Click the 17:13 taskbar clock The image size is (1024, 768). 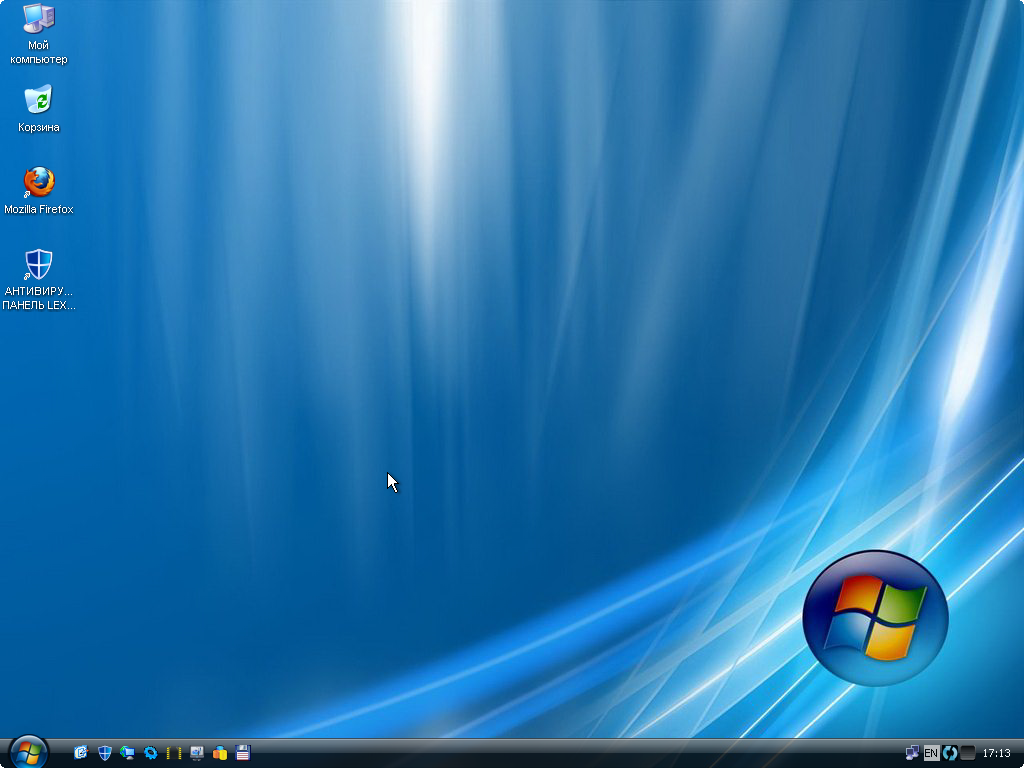pyautogui.click(x=996, y=753)
